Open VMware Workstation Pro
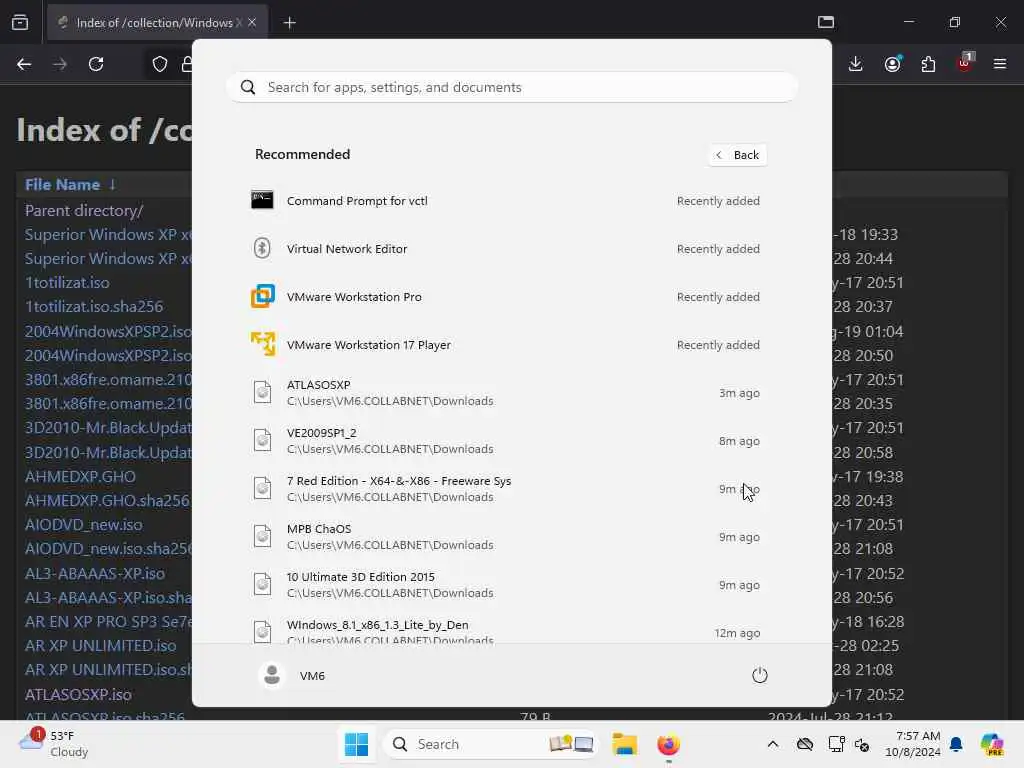Image resolution: width=1024 pixels, height=768 pixels. pyautogui.click(x=507, y=296)
